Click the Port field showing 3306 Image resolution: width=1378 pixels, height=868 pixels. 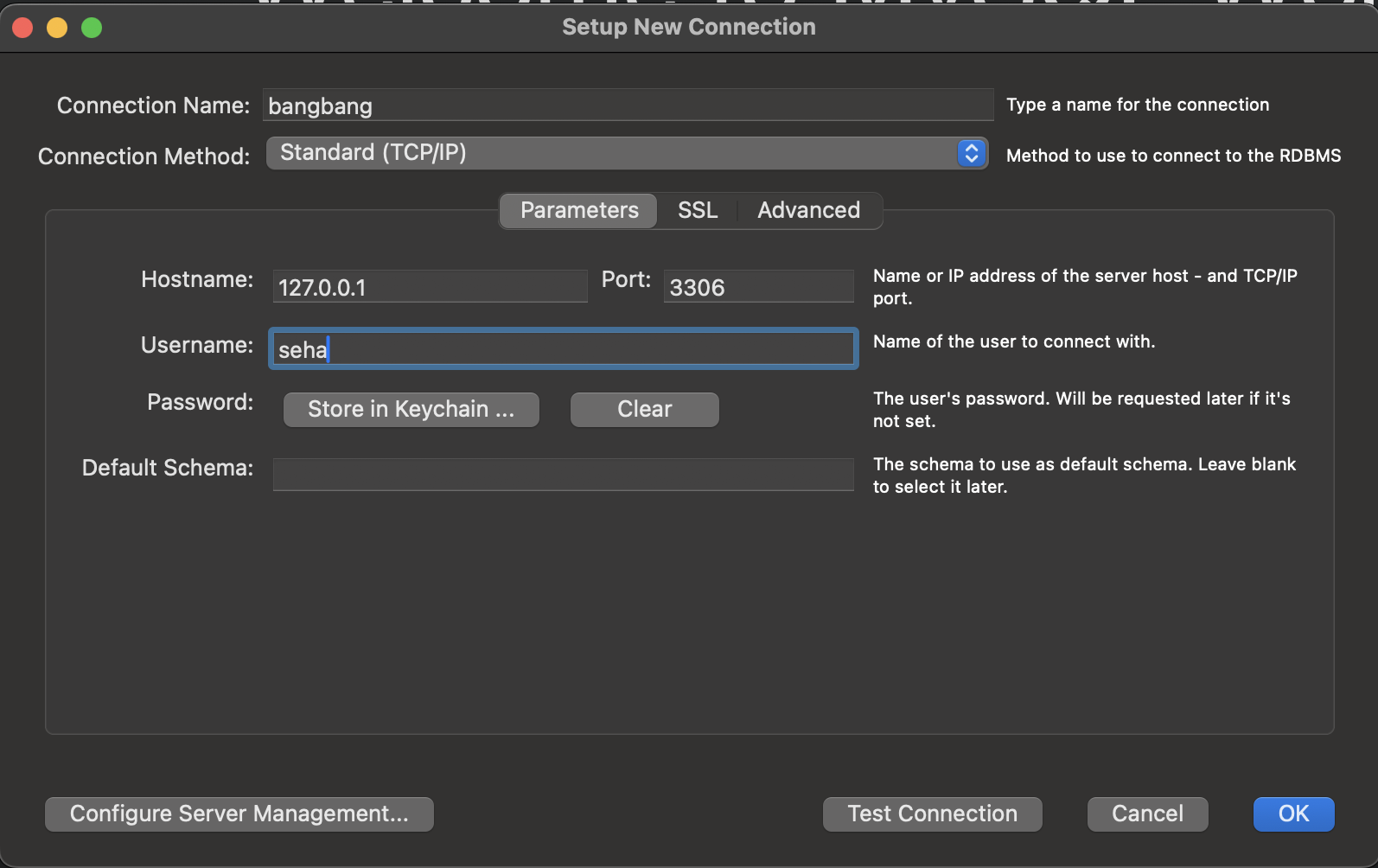tap(759, 286)
